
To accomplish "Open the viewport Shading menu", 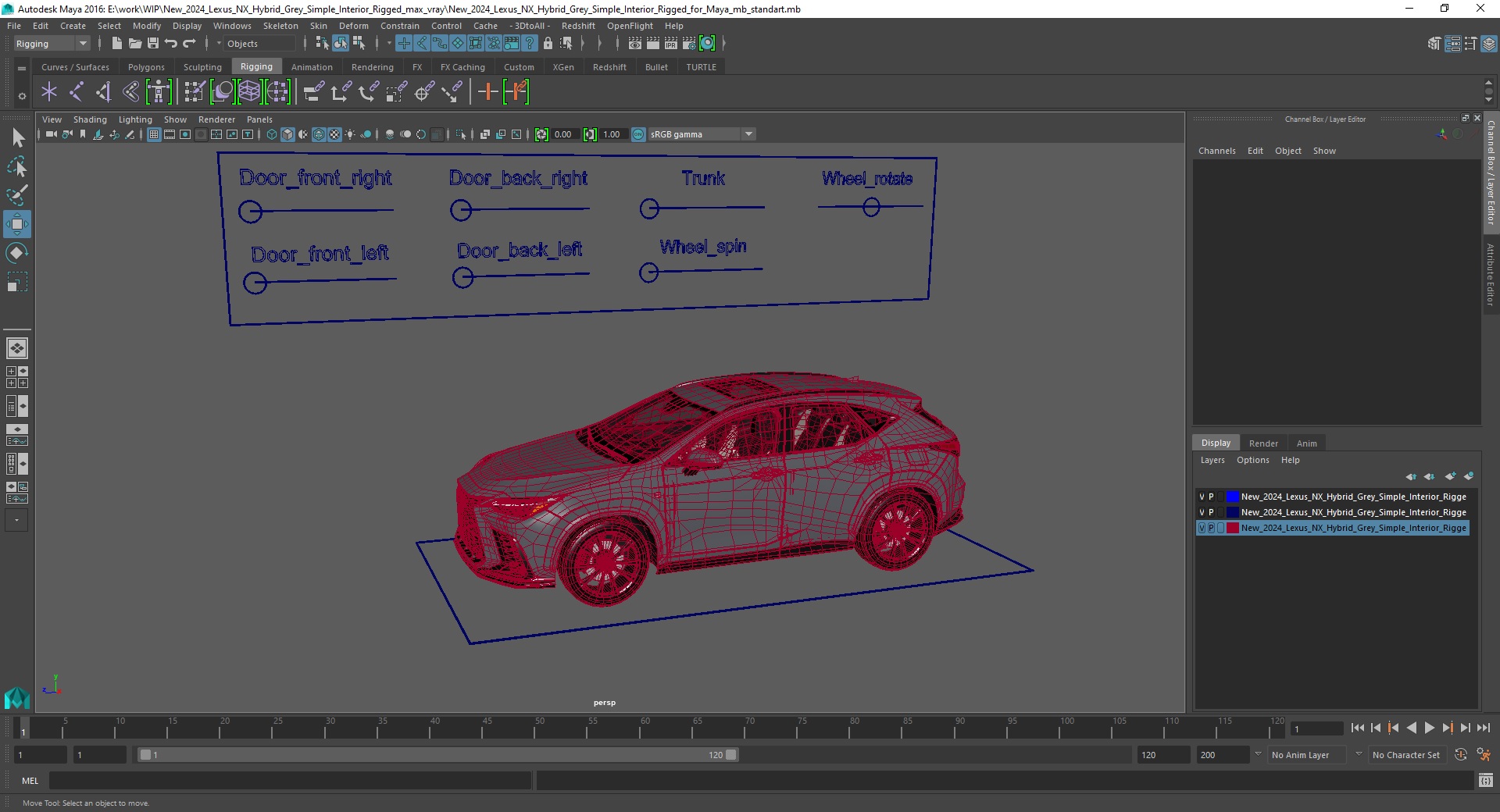I will (90, 119).
